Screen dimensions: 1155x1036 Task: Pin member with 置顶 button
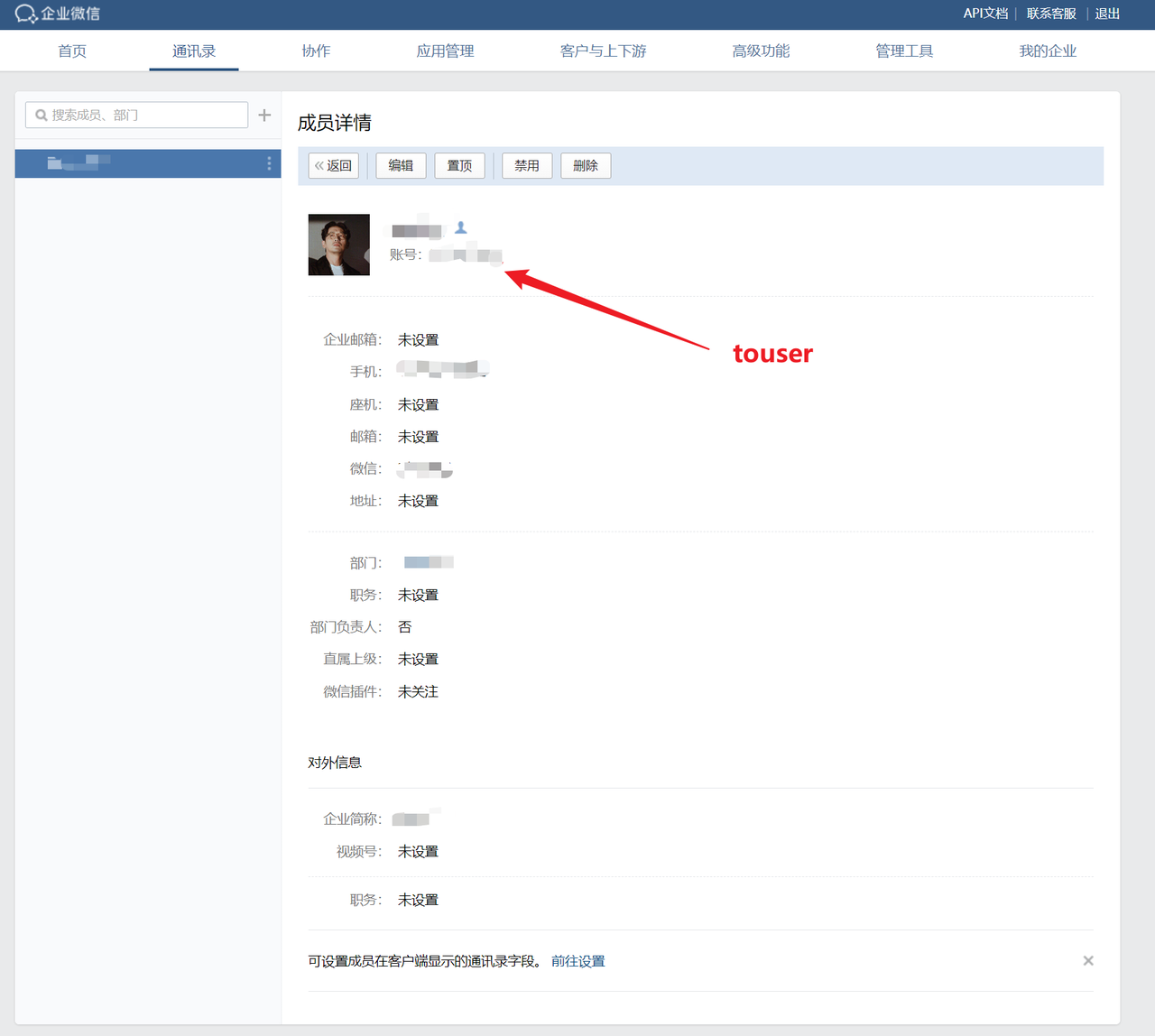point(459,165)
